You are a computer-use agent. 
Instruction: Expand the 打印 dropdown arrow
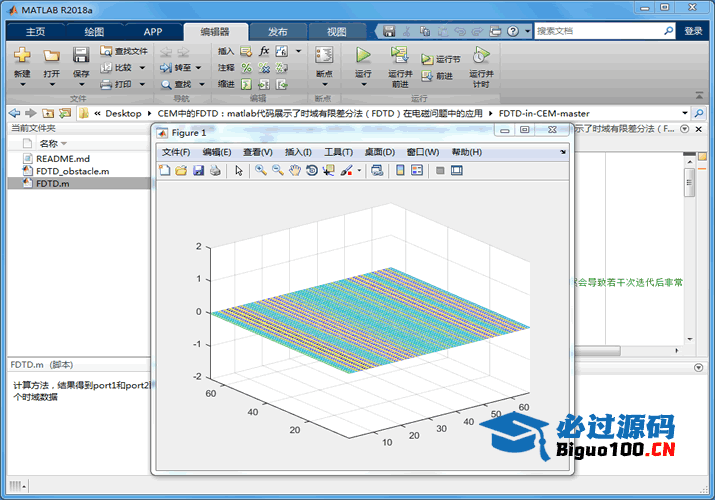[x=142, y=84]
